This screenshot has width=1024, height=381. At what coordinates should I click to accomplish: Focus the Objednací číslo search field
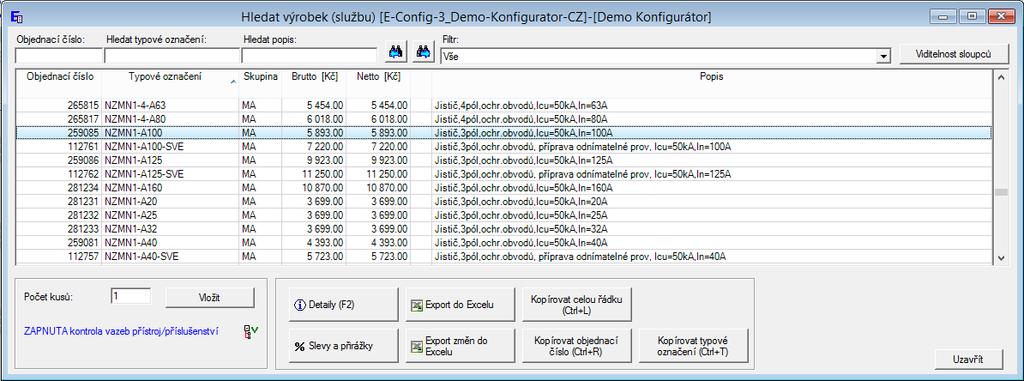pyautogui.click(x=59, y=56)
